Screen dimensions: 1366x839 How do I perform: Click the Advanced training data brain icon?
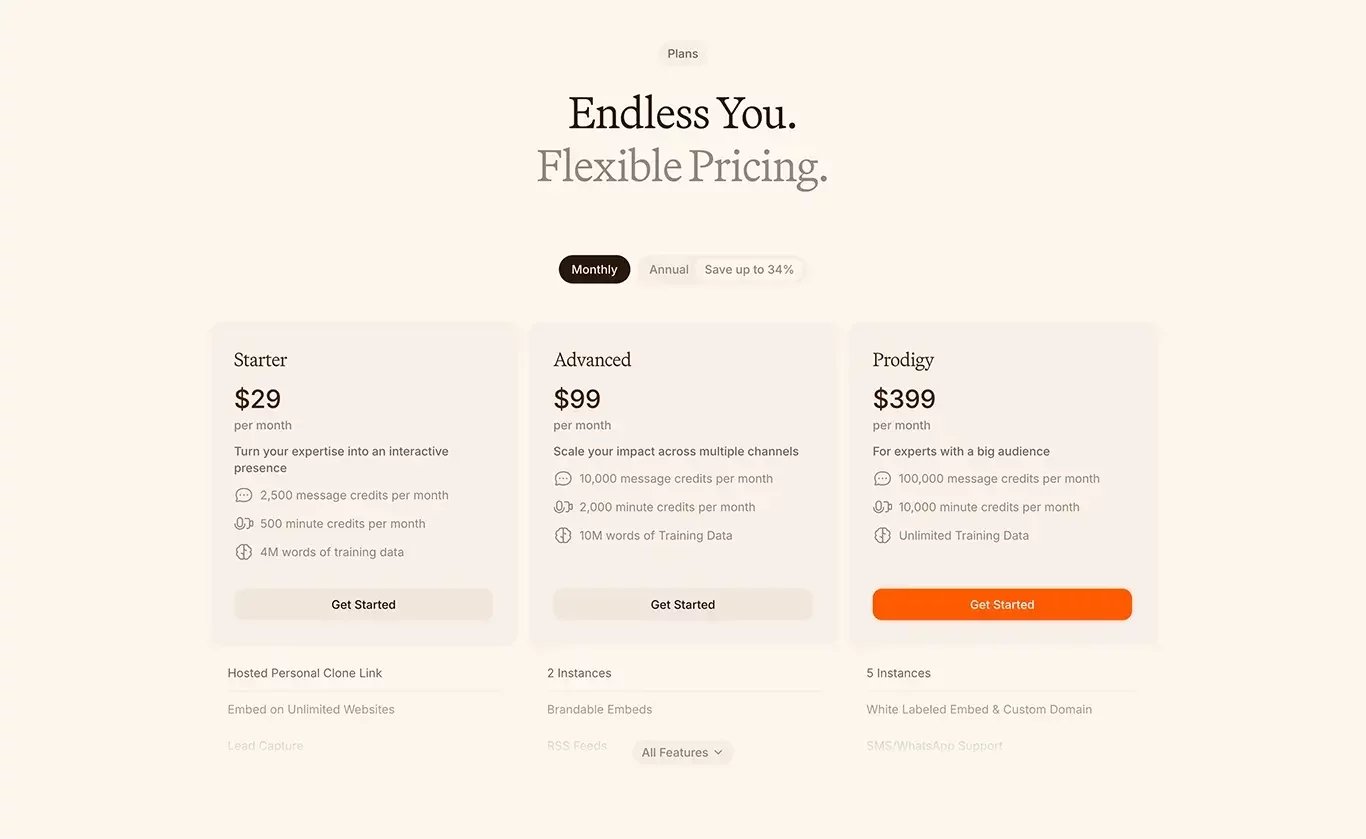pos(563,535)
